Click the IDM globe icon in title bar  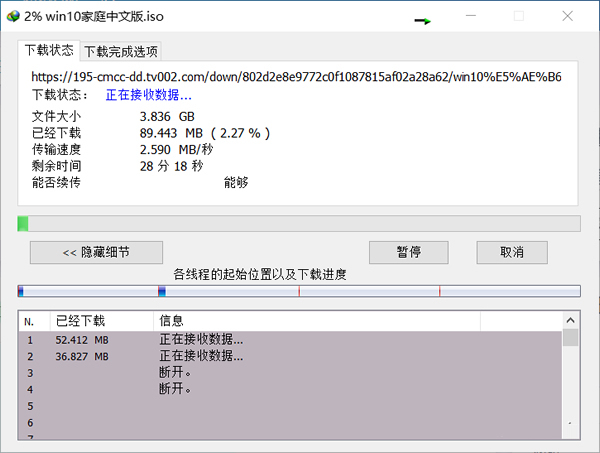[x=13, y=16]
